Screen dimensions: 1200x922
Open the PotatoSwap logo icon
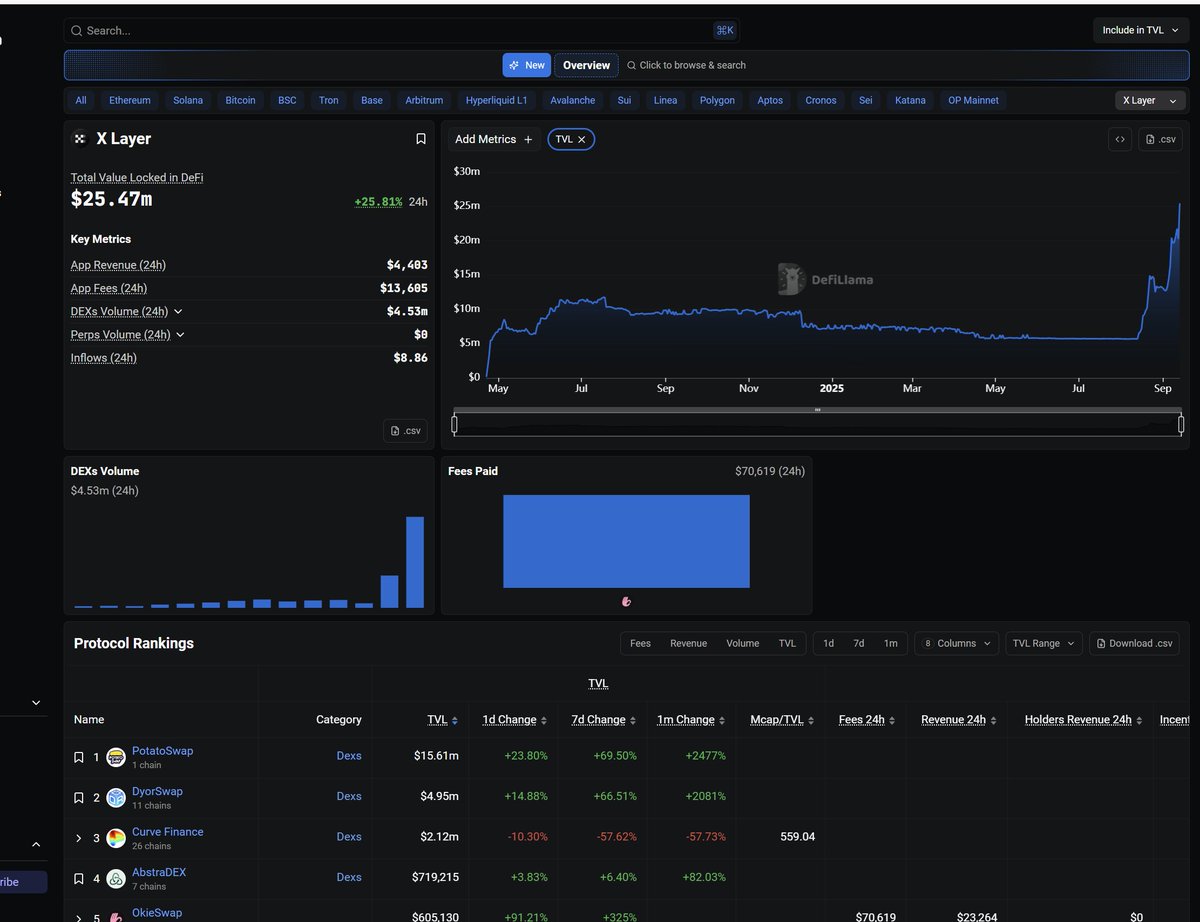click(116, 757)
